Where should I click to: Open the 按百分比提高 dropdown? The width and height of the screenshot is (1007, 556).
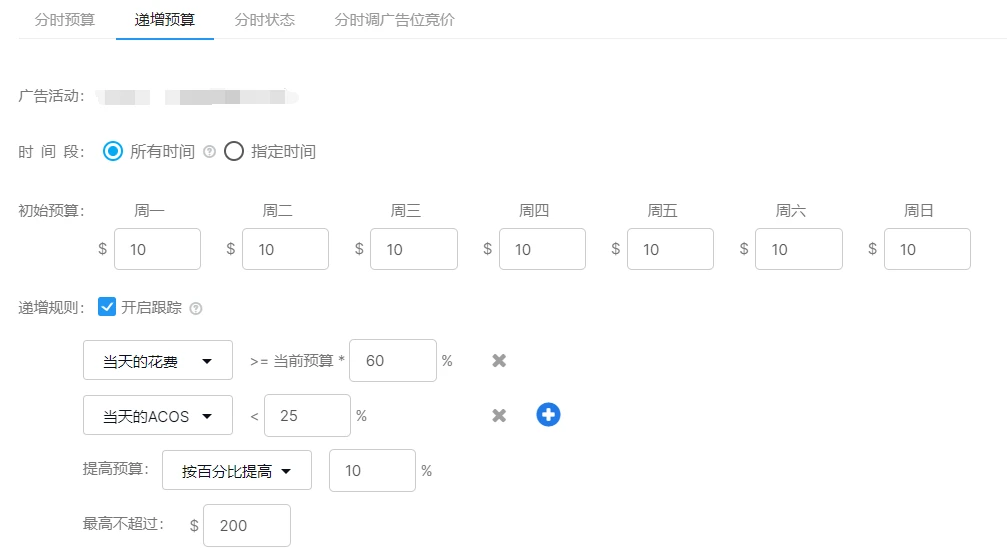coord(236,471)
